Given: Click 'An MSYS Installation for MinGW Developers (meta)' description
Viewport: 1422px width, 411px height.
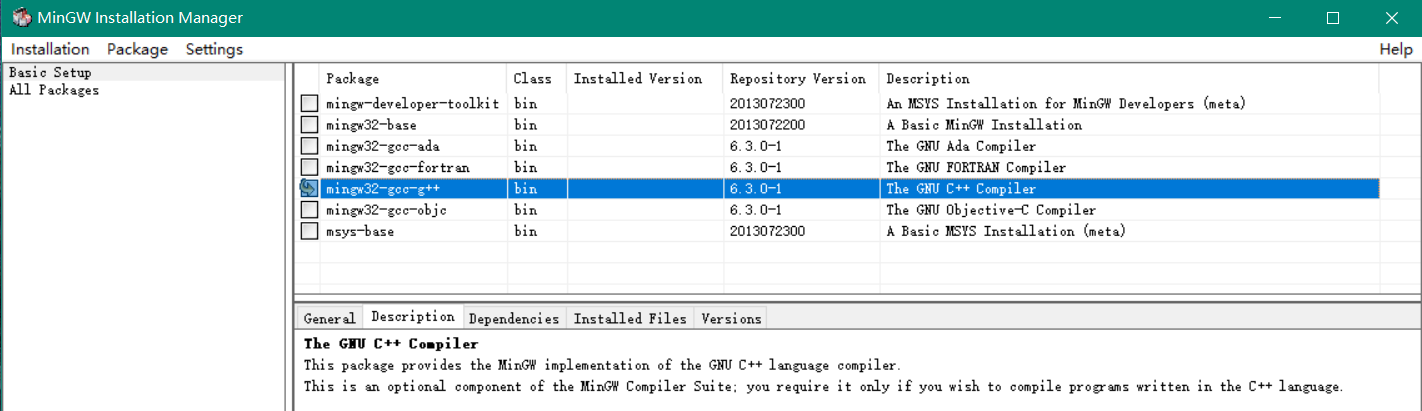Looking at the screenshot, I should click(x=1066, y=104).
